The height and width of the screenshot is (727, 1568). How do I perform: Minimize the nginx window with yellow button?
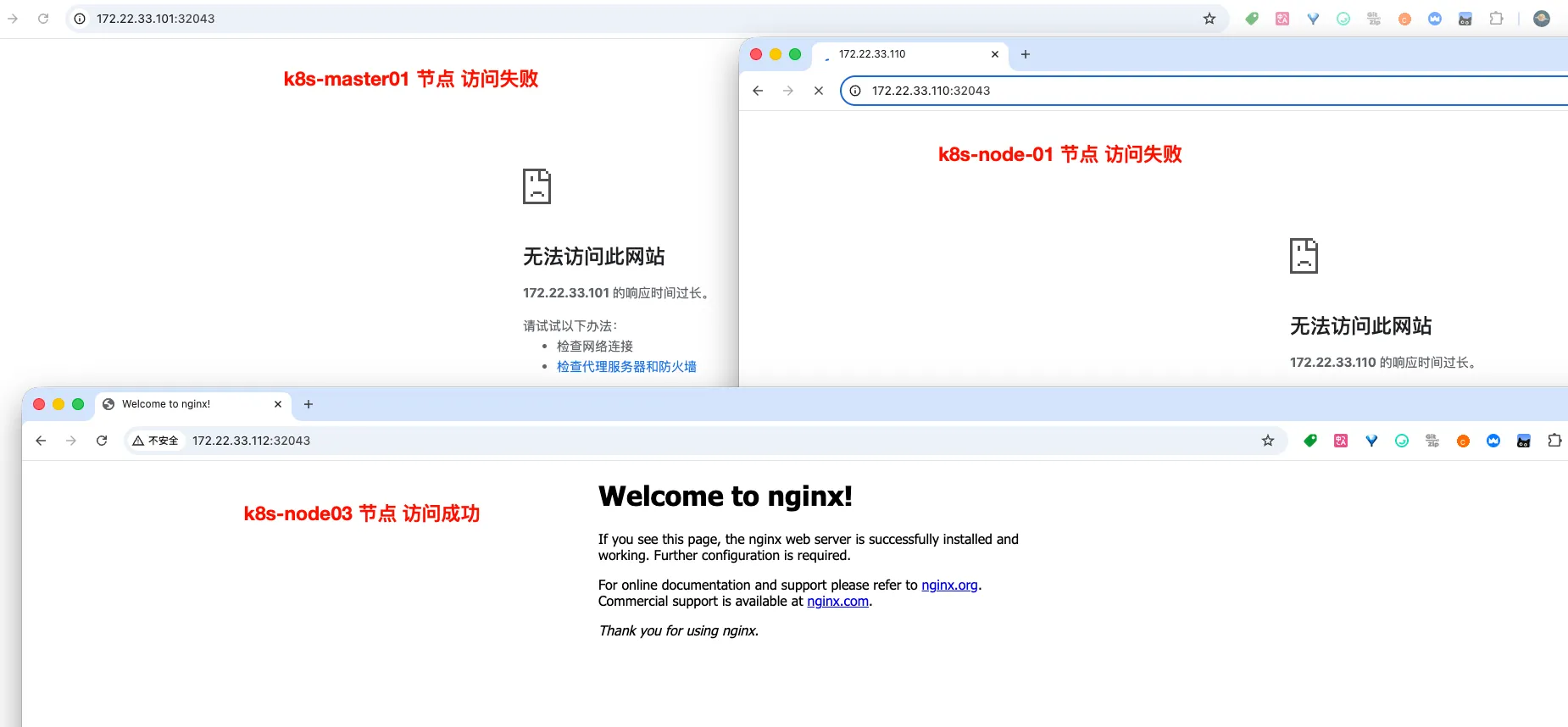pos(58,404)
